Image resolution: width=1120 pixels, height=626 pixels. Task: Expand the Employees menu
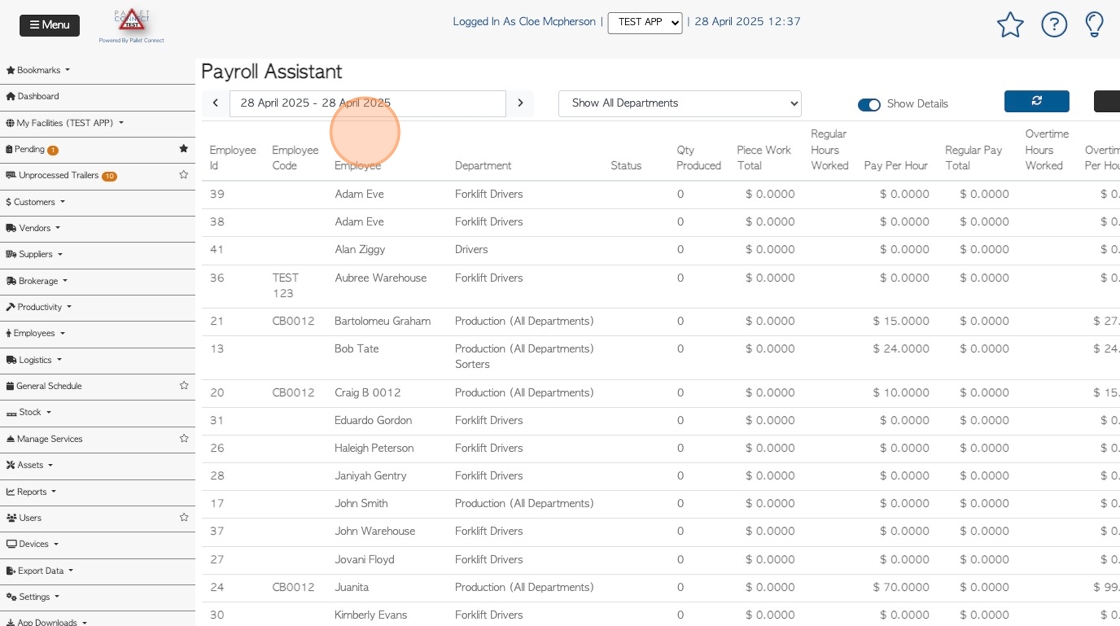[x=35, y=333]
